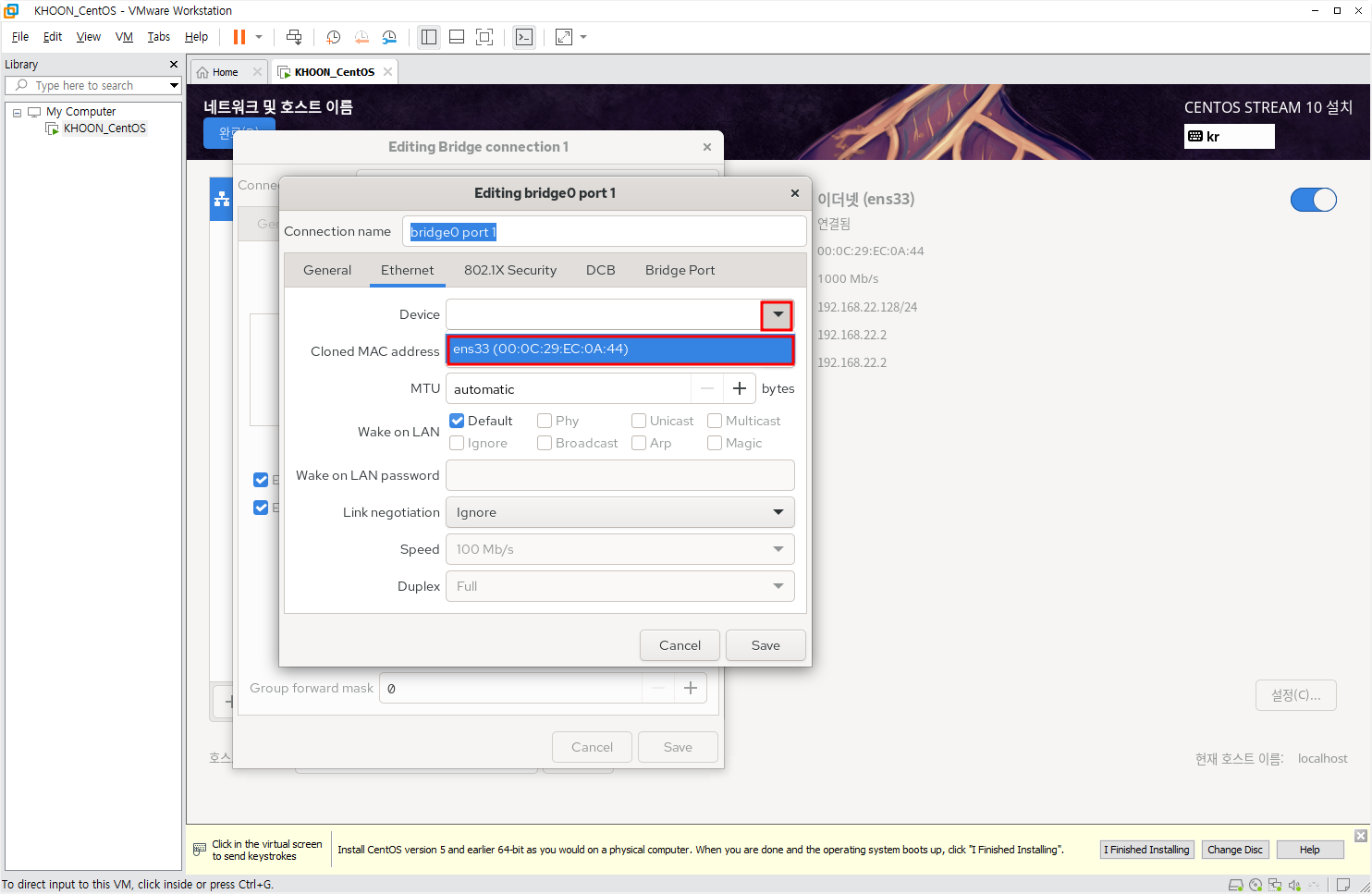
Task: Switch to the General tab
Action: click(327, 270)
